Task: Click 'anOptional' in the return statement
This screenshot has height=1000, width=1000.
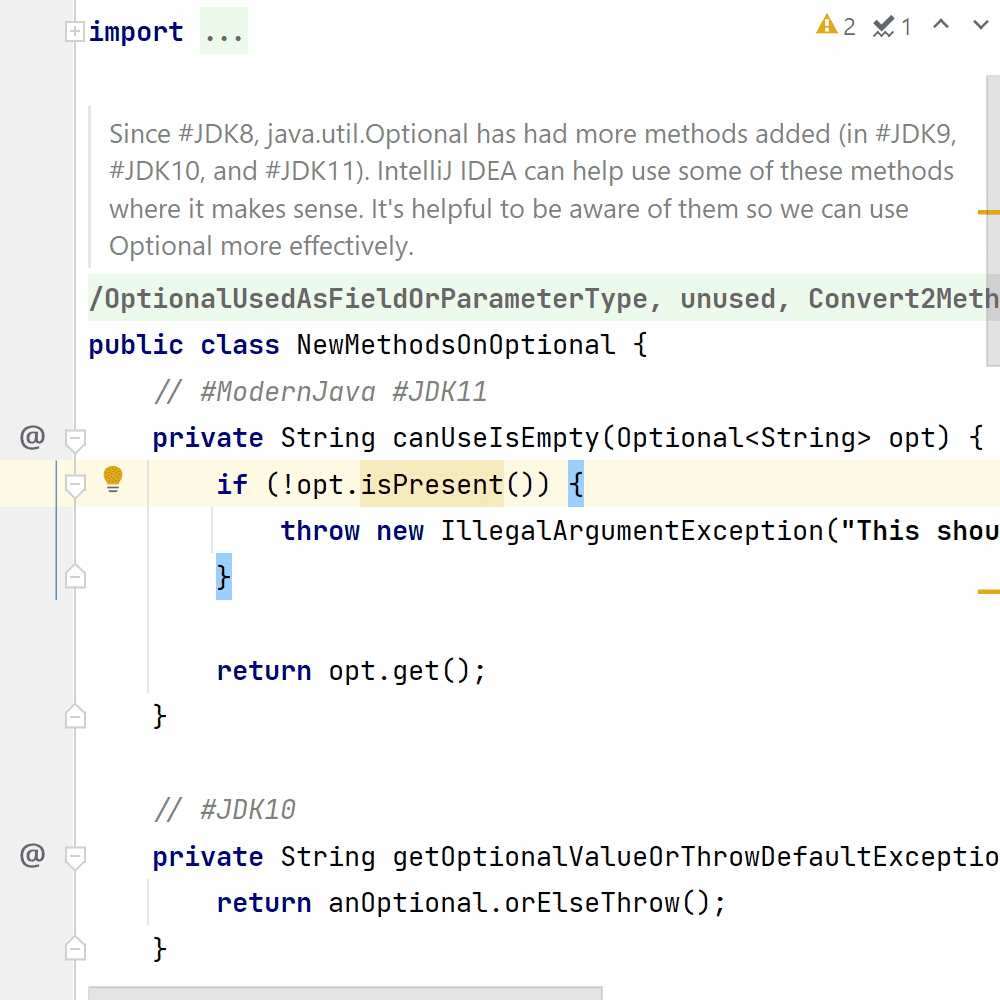Action: (x=408, y=902)
